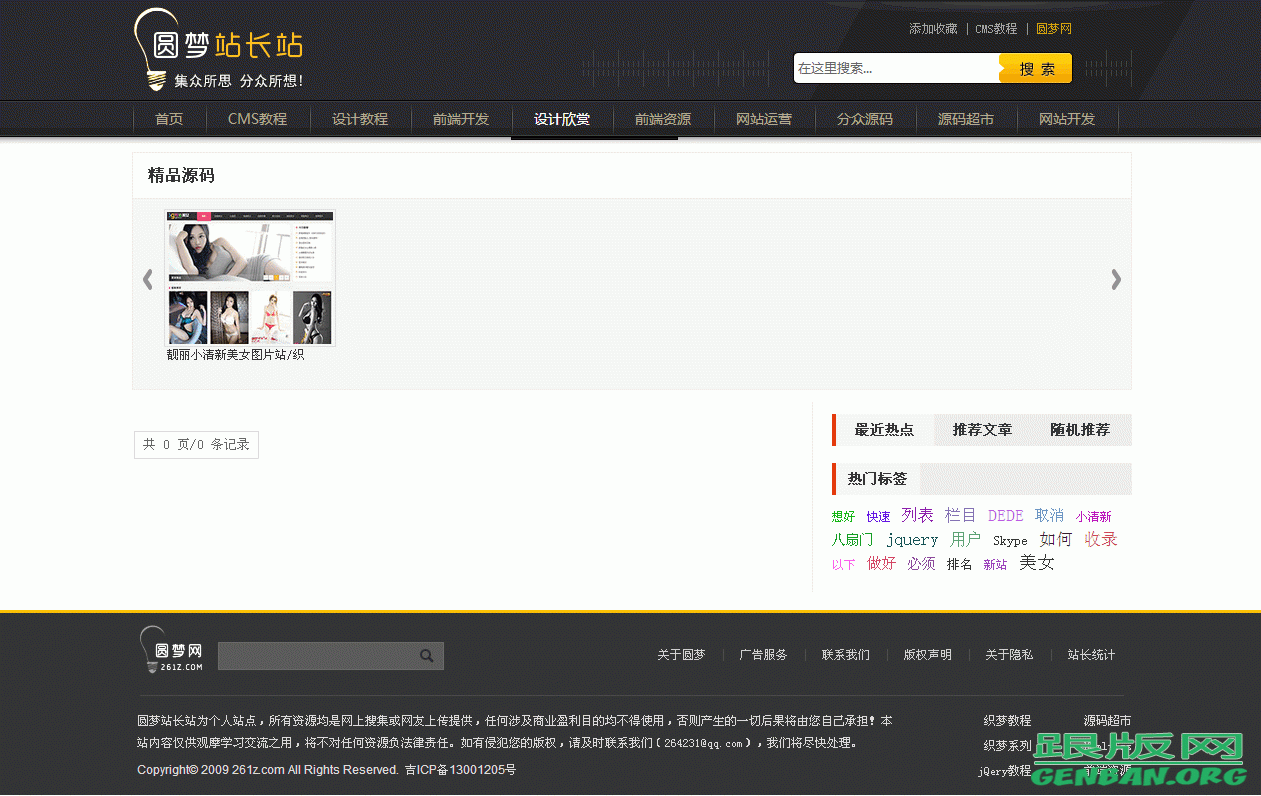
Task: Switch to the 随机推荐 tab
Action: click(x=1080, y=430)
